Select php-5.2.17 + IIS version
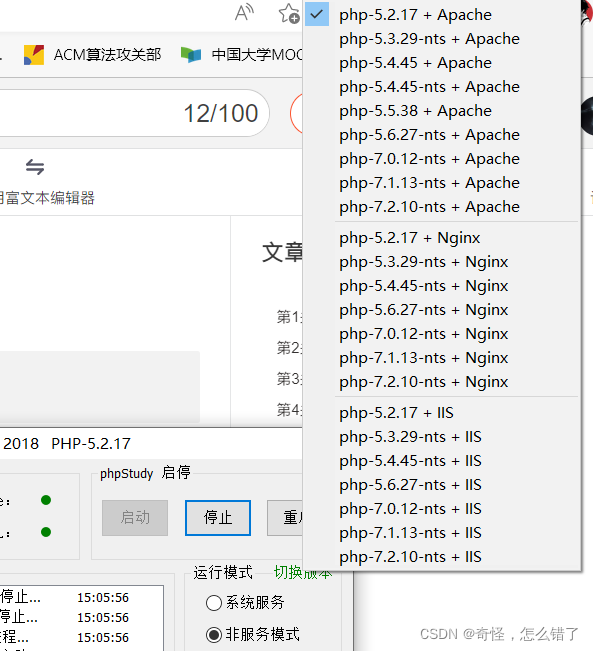593x651 pixels. 441,413
